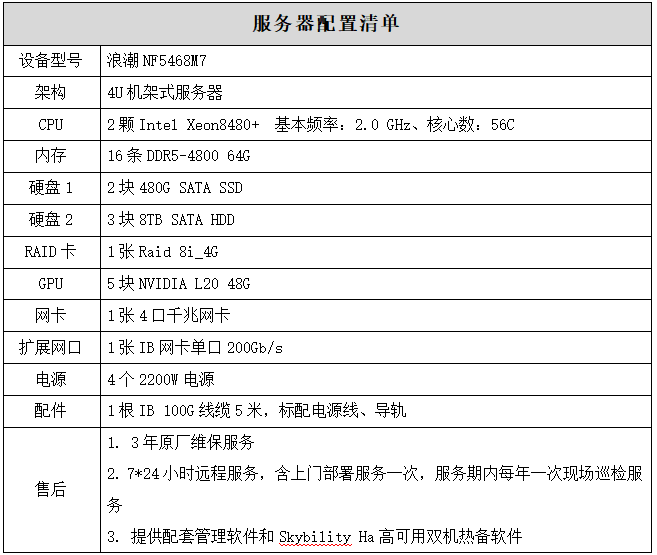This screenshot has height=555, width=657.
Task: Select the GPU row label
Action: (x=51, y=284)
